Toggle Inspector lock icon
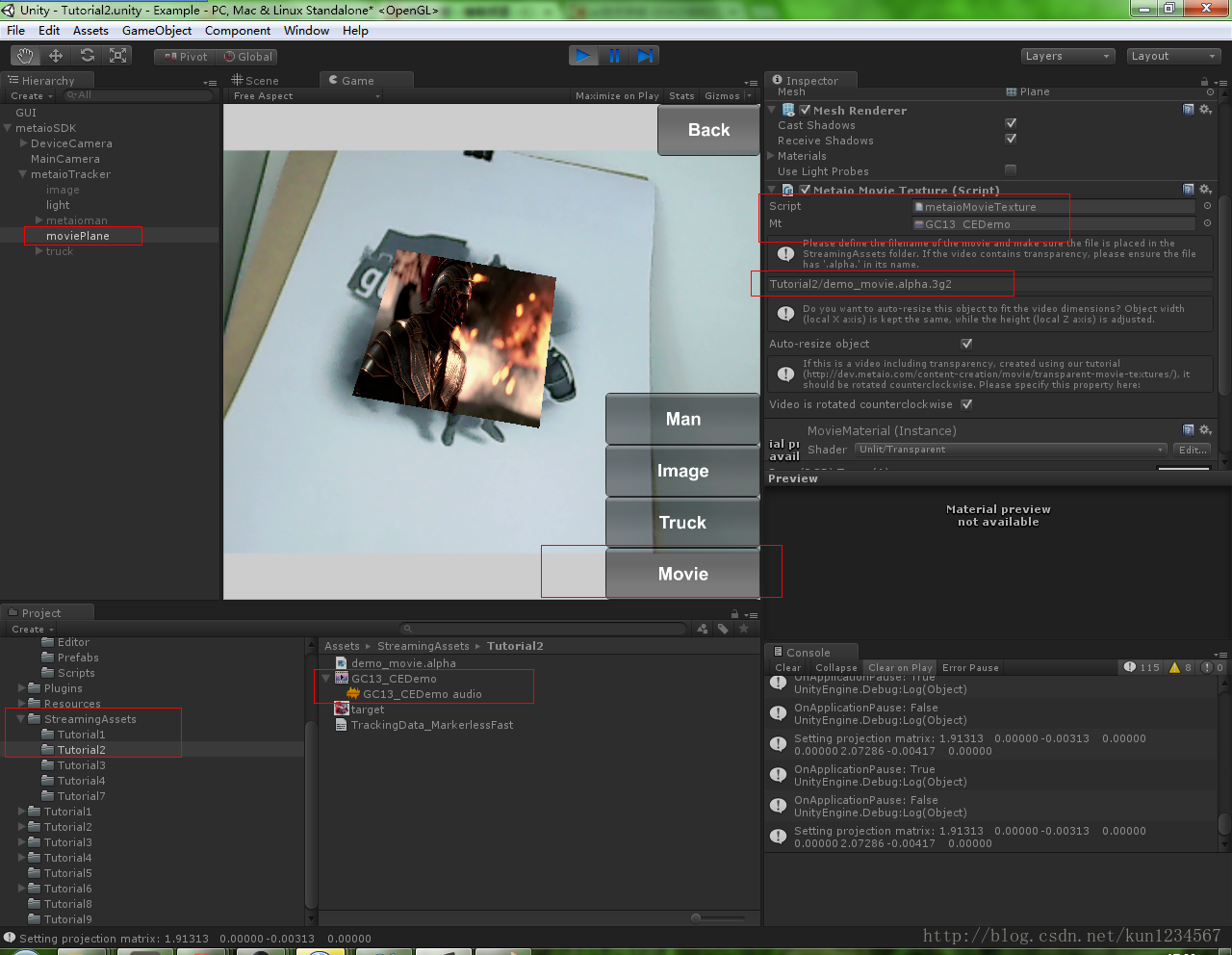 [x=1204, y=82]
